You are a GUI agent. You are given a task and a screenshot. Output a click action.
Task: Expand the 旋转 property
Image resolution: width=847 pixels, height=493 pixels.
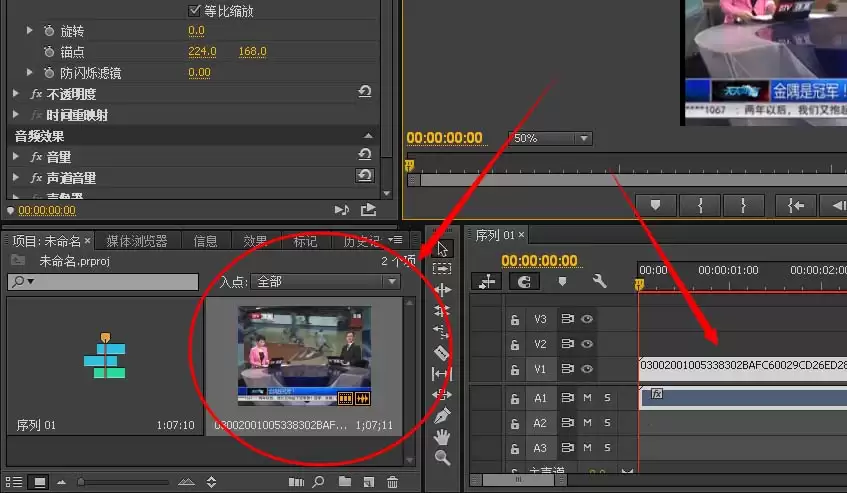click(30, 31)
